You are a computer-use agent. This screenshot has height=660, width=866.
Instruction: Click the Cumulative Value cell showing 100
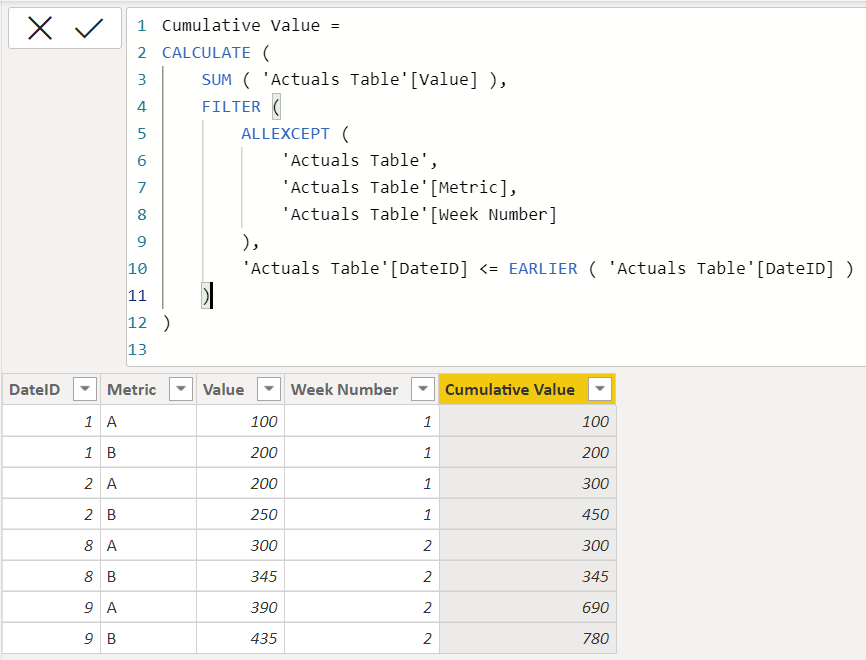528,421
